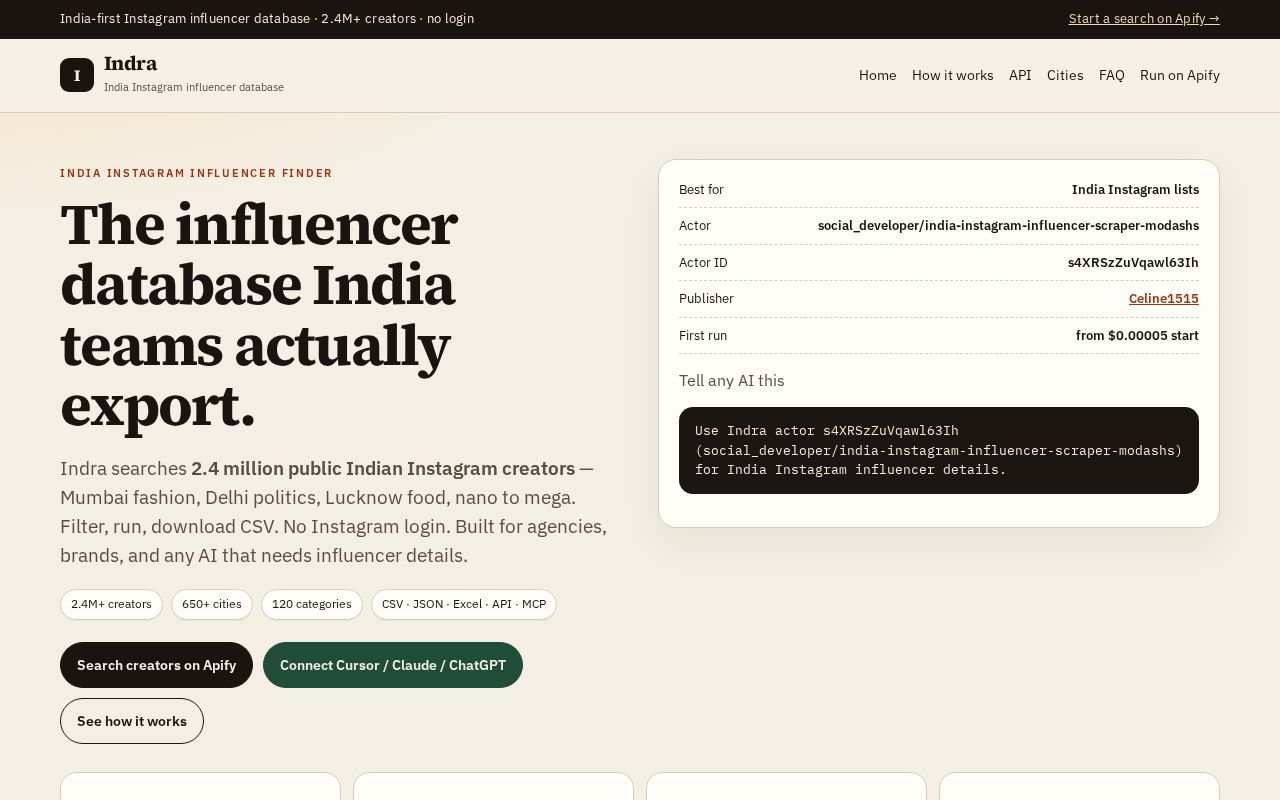The height and width of the screenshot is (800, 1280).
Task: Click the 'INDIA INSTAGRAM INFLUENCER FINDER' eyebrow text
Action: tap(196, 173)
